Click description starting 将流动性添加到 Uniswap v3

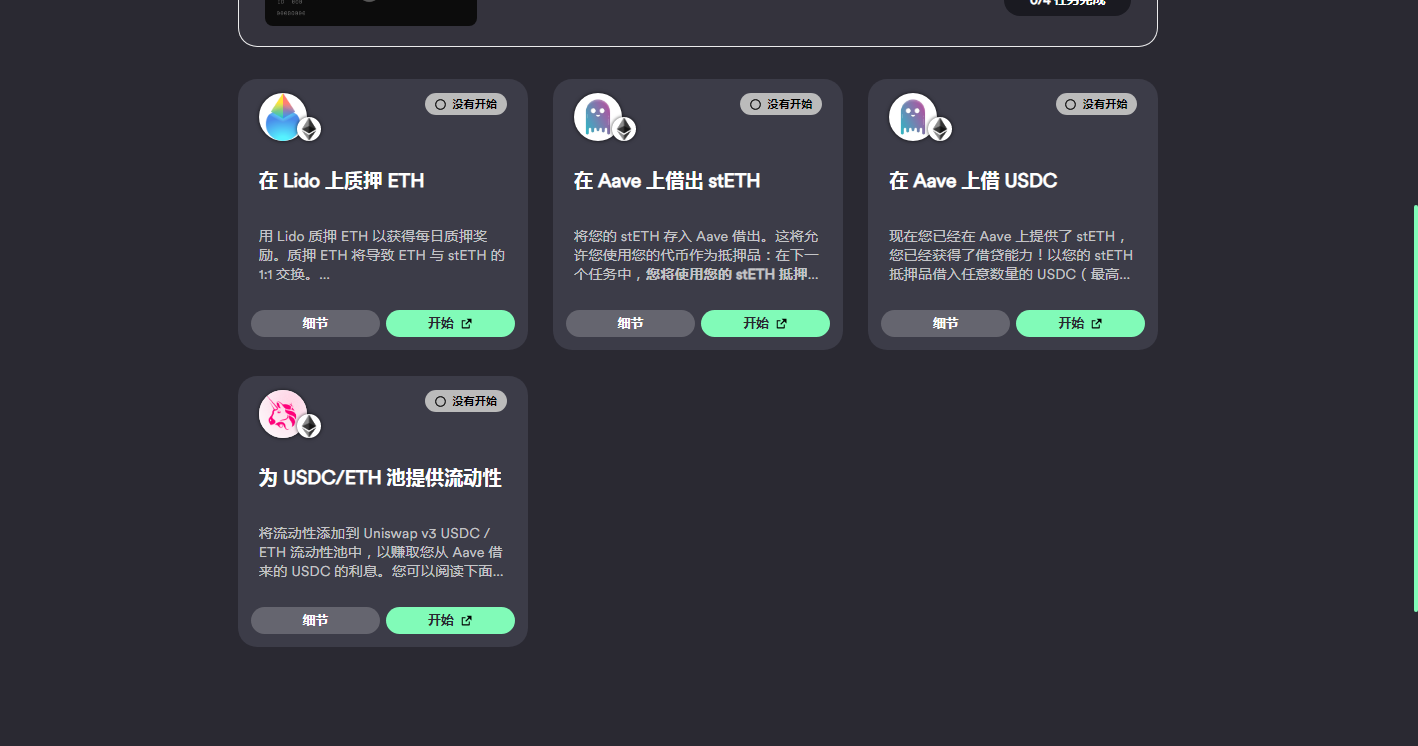pos(382,552)
